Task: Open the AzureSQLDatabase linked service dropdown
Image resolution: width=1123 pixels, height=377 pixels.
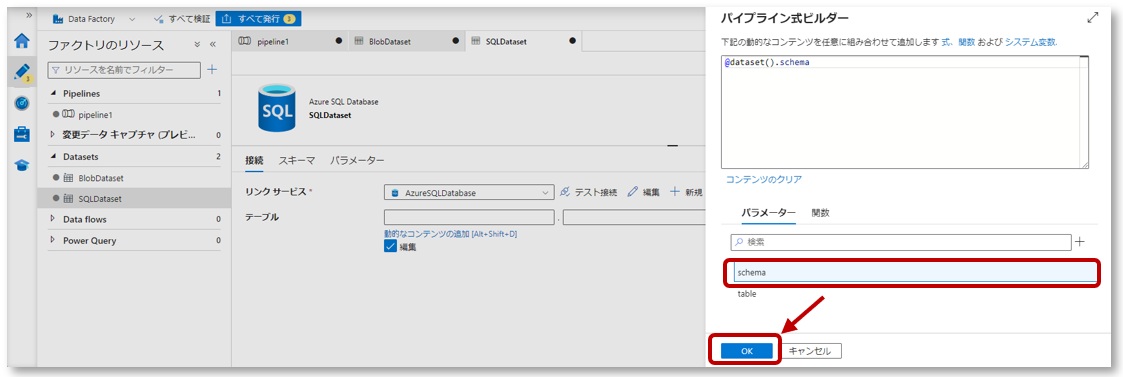Action: click(x=469, y=192)
